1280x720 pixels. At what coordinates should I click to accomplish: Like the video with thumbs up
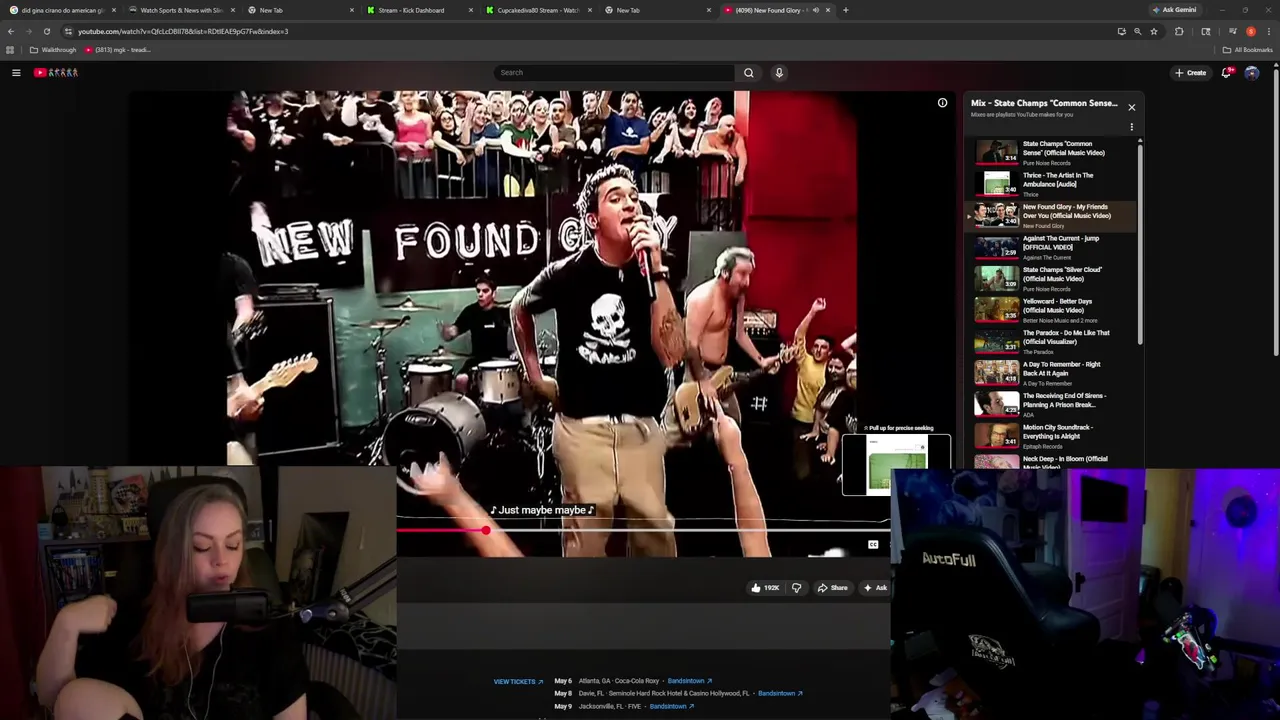[765, 588]
